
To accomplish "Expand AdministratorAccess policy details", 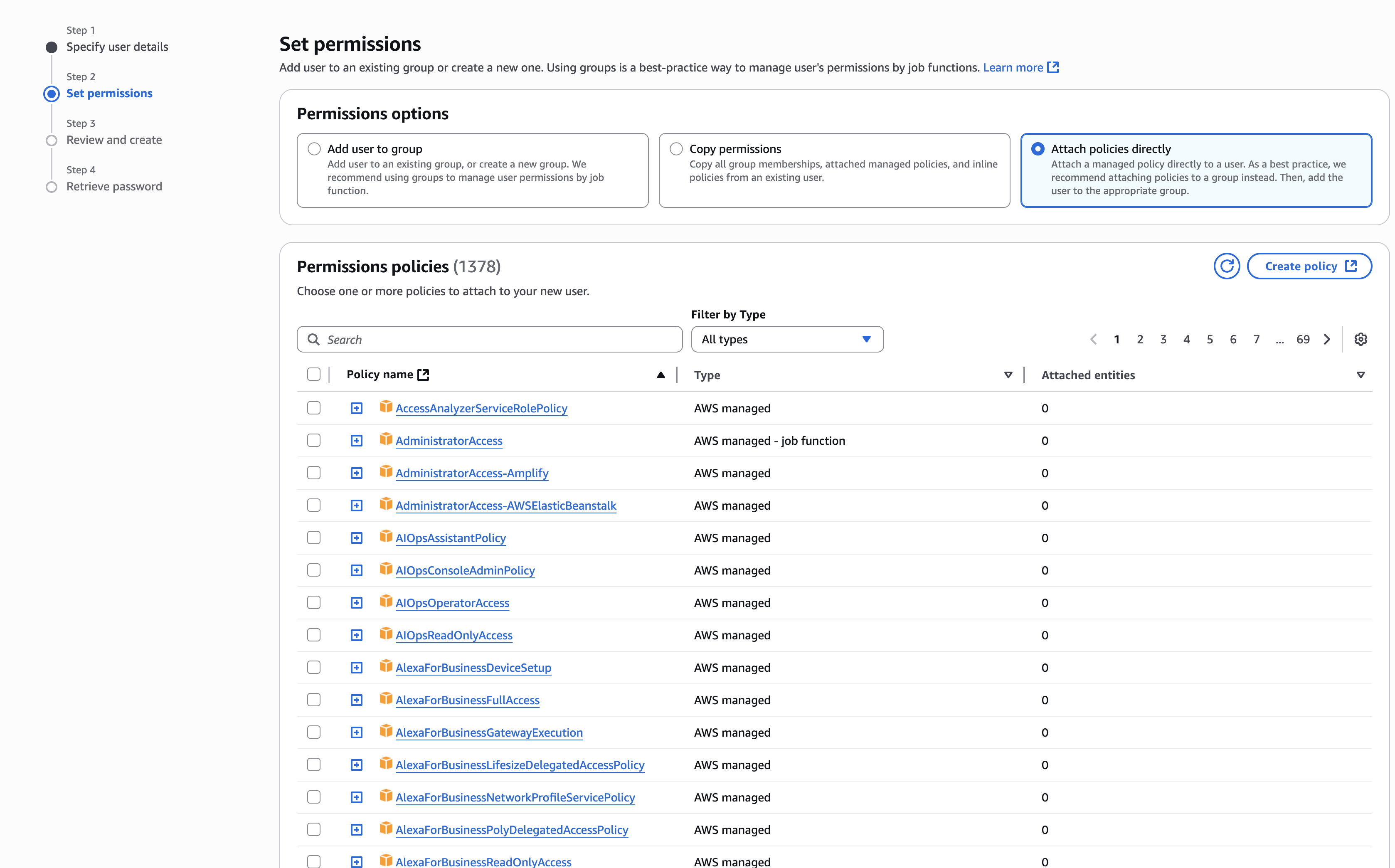I will coord(356,441).
